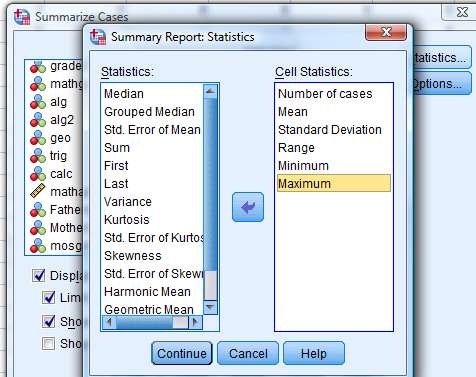The image size is (476, 377).
Task: Click the icon beside the mosg variable
Action: pos(38,246)
